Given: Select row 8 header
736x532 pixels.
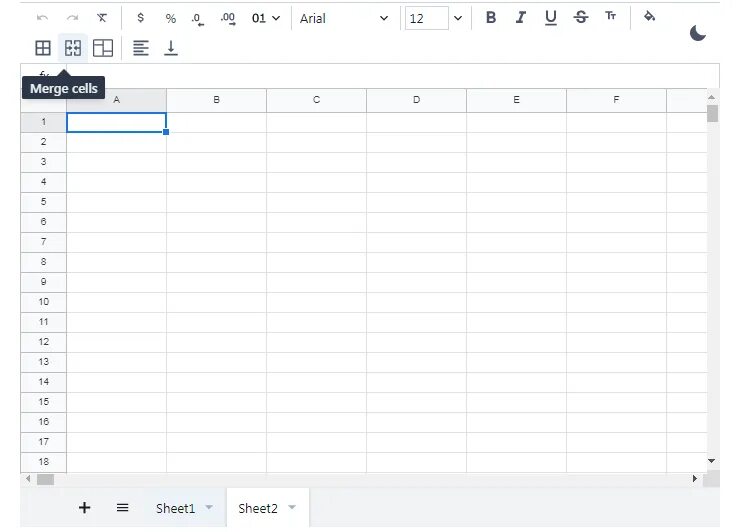Looking at the screenshot, I should click(44, 262).
